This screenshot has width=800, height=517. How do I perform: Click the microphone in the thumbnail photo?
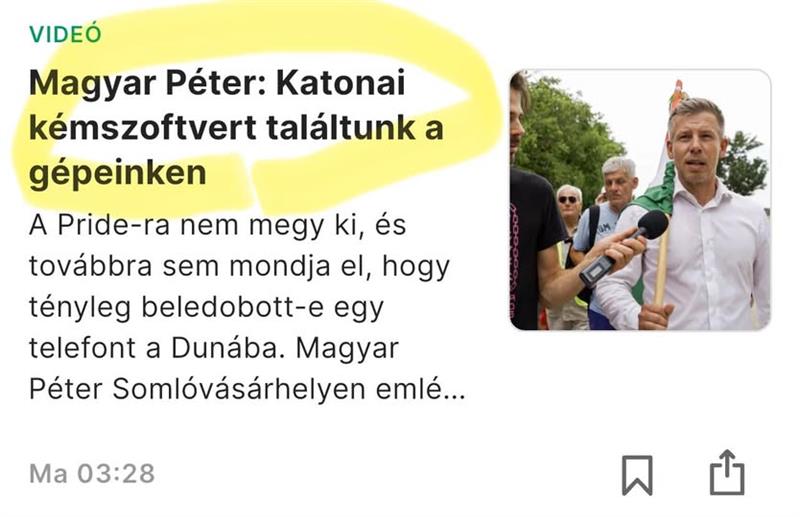(624, 248)
